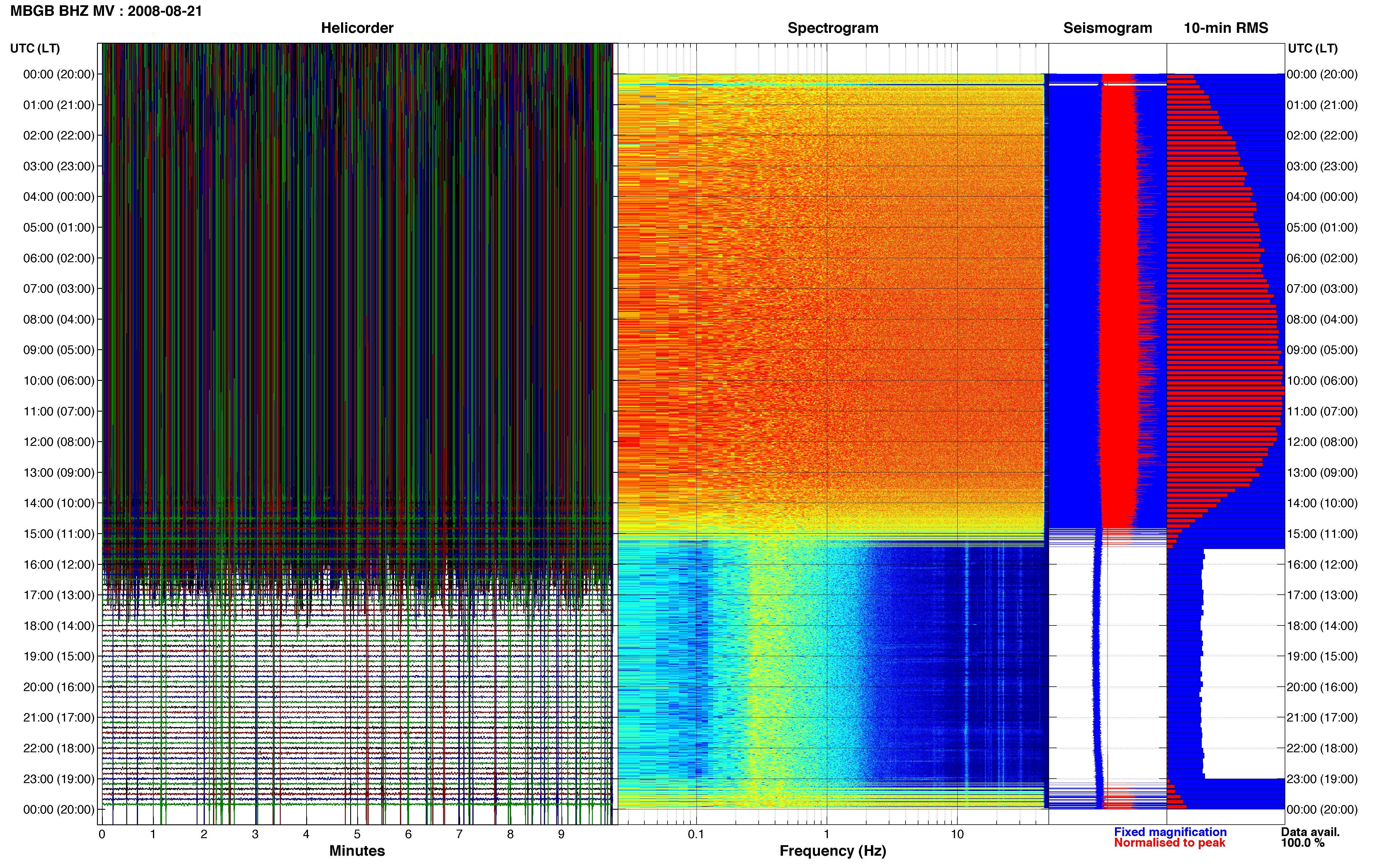The image size is (1389, 868).
Task: Click the 'Seismogram' panel heading
Action: click(1108, 28)
